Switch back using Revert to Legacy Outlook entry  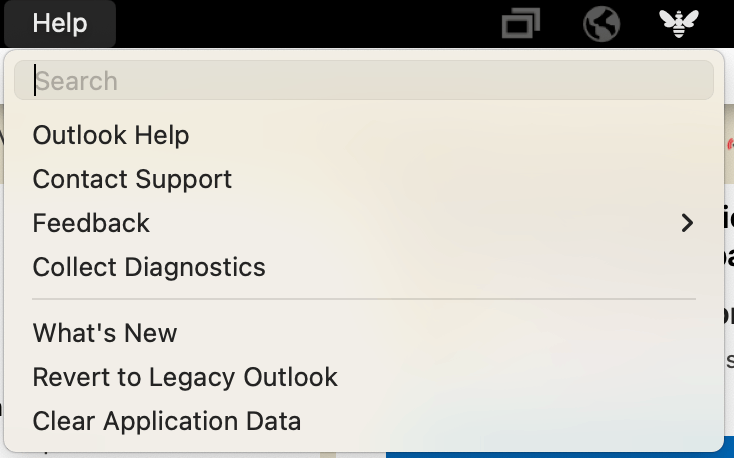point(364,377)
